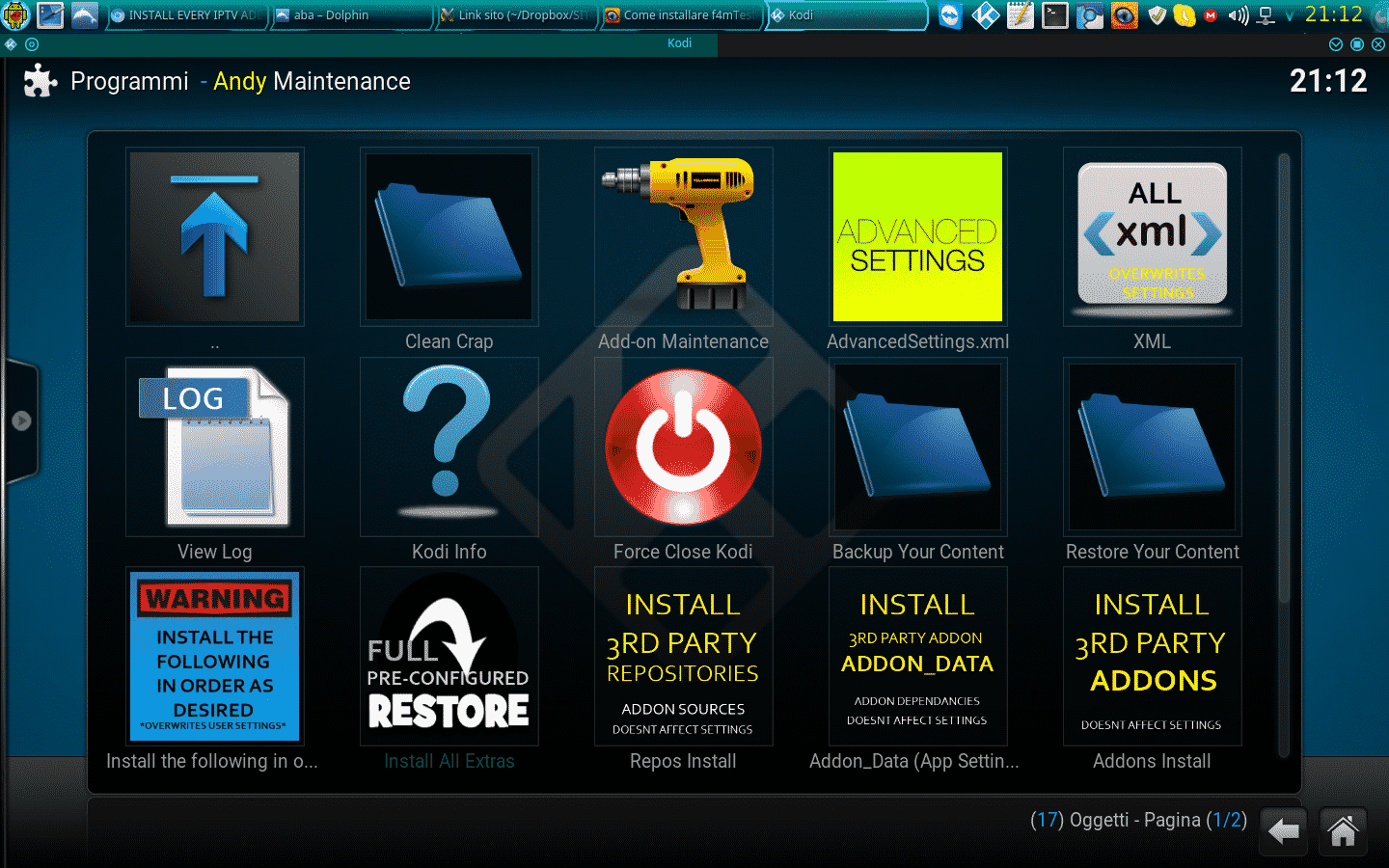Image resolution: width=1389 pixels, height=868 pixels.
Task: Toggle the pin-on-all-desktops titlebar button
Action: pyautogui.click(x=32, y=44)
